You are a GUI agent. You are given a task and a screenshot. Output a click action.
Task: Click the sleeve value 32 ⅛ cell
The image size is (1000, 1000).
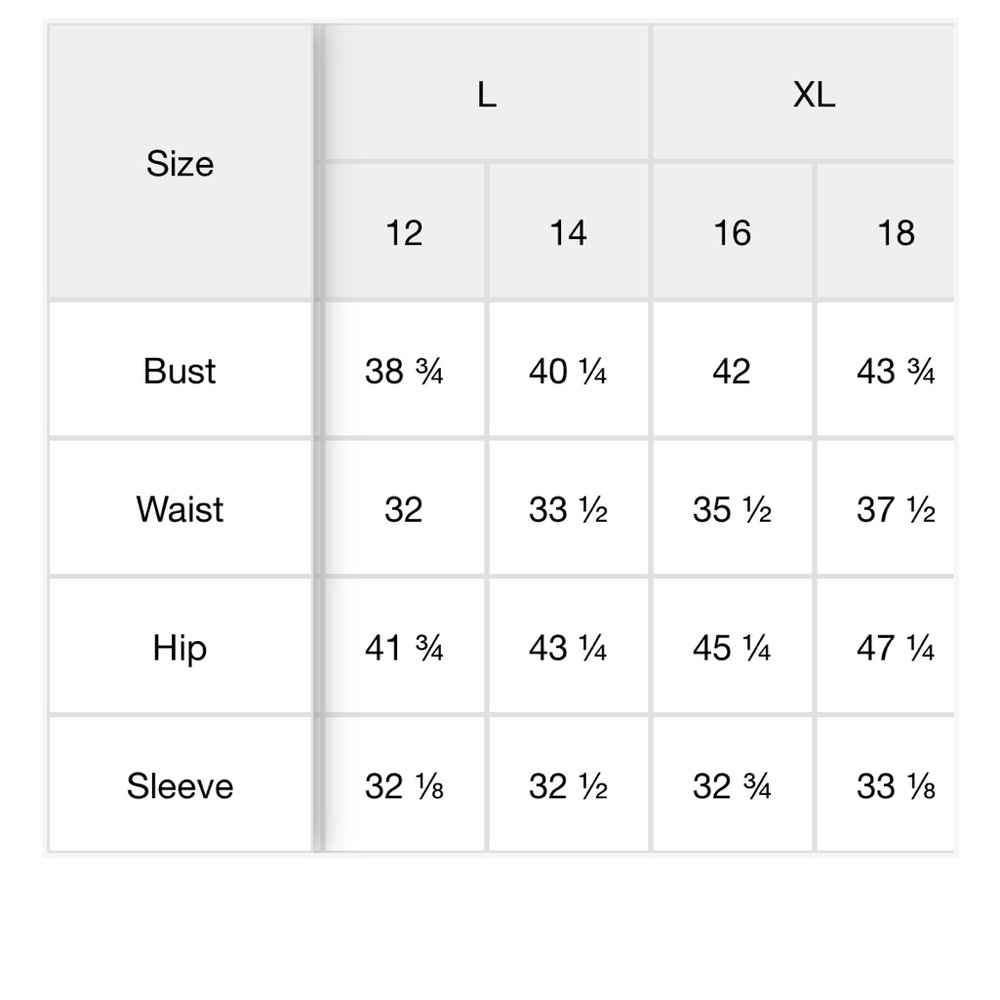[404, 784]
